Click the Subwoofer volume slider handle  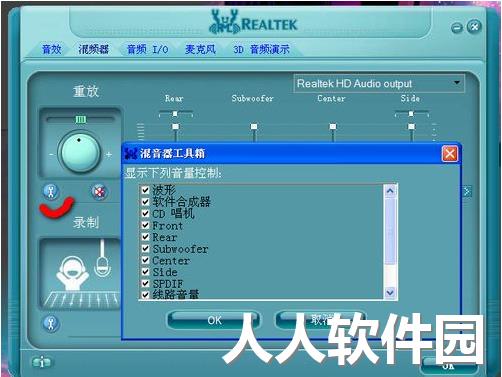pos(254,127)
